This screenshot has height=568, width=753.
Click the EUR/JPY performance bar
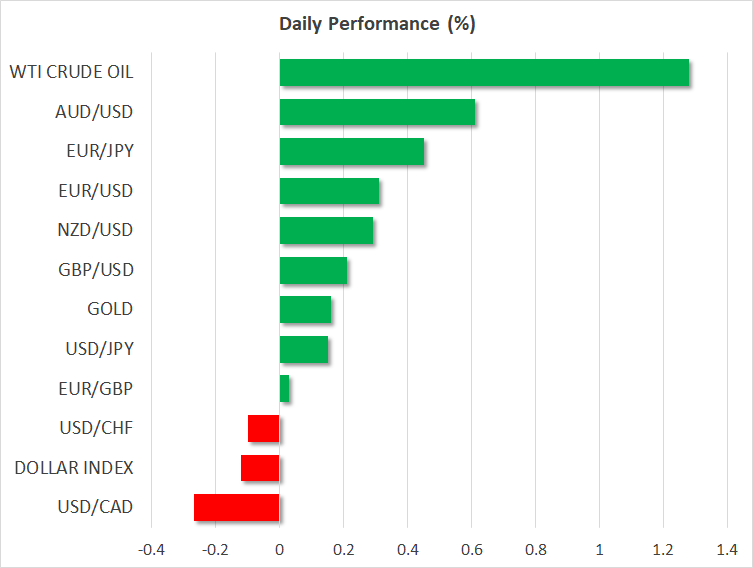pos(351,151)
